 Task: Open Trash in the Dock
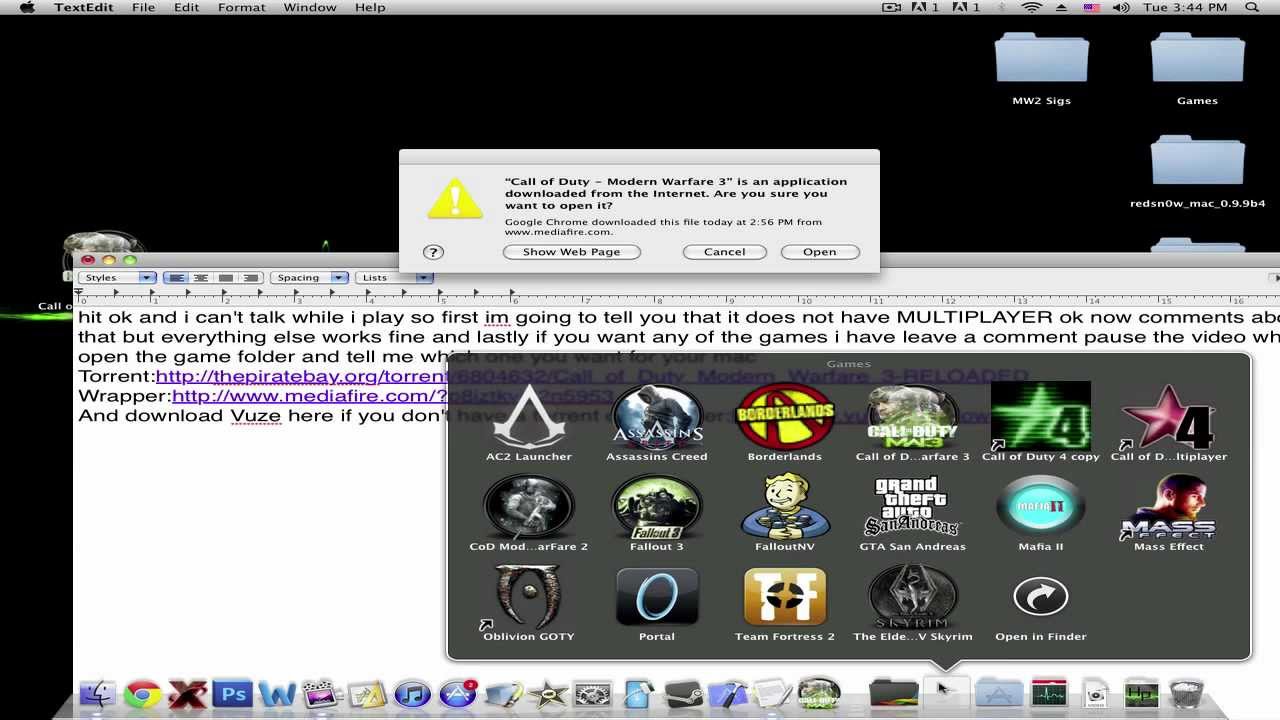click(1186, 694)
